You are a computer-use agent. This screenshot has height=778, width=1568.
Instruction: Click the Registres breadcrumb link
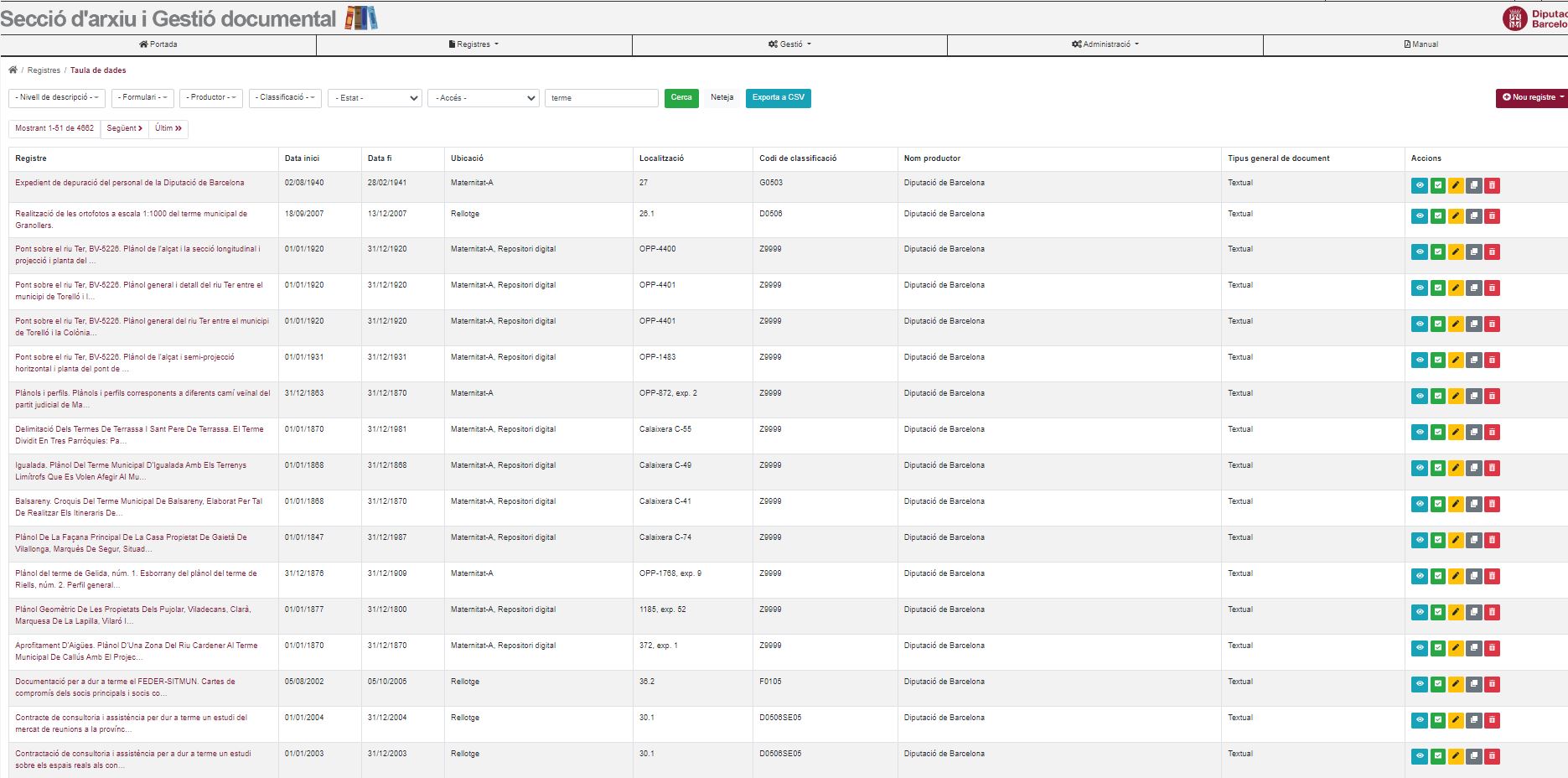(x=44, y=70)
